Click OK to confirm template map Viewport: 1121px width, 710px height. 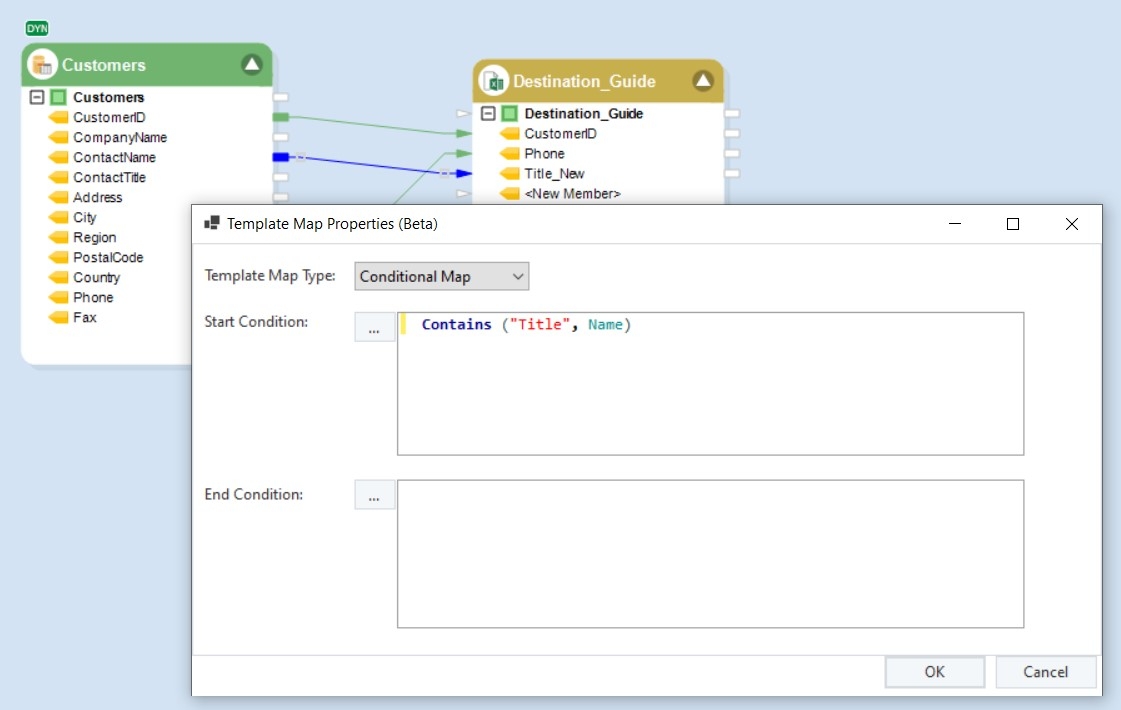tap(934, 672)
